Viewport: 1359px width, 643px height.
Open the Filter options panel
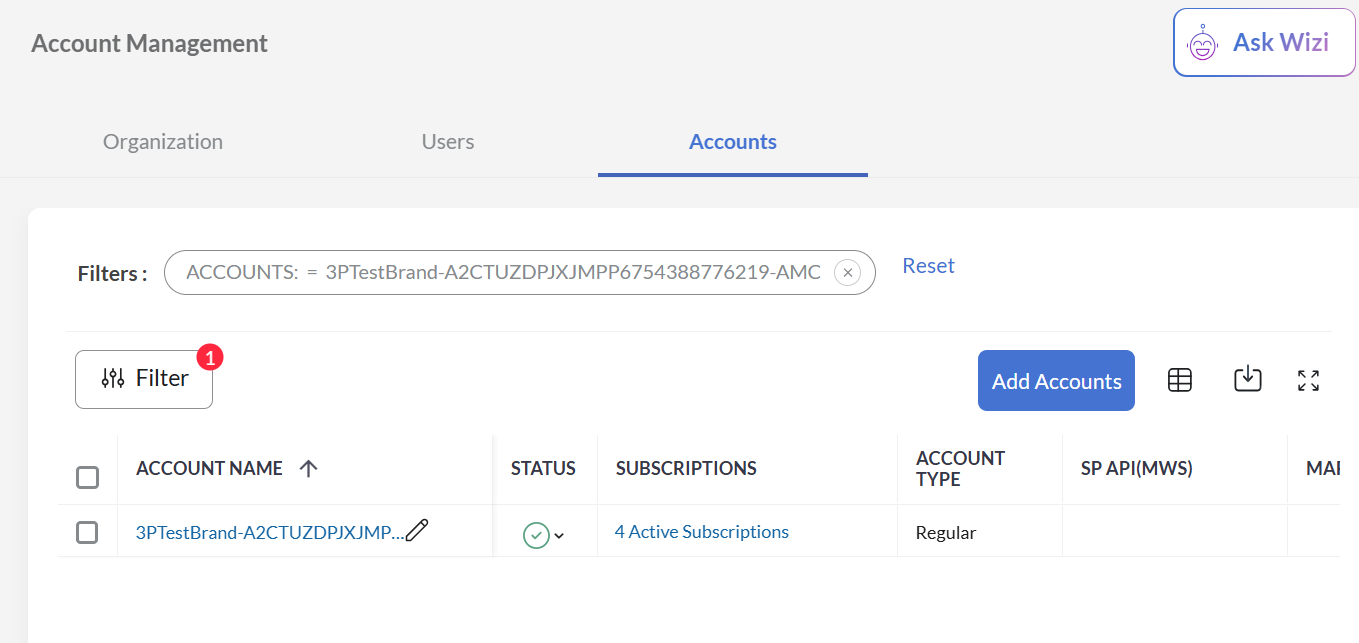pyautogui.click(x=144, y=379)
